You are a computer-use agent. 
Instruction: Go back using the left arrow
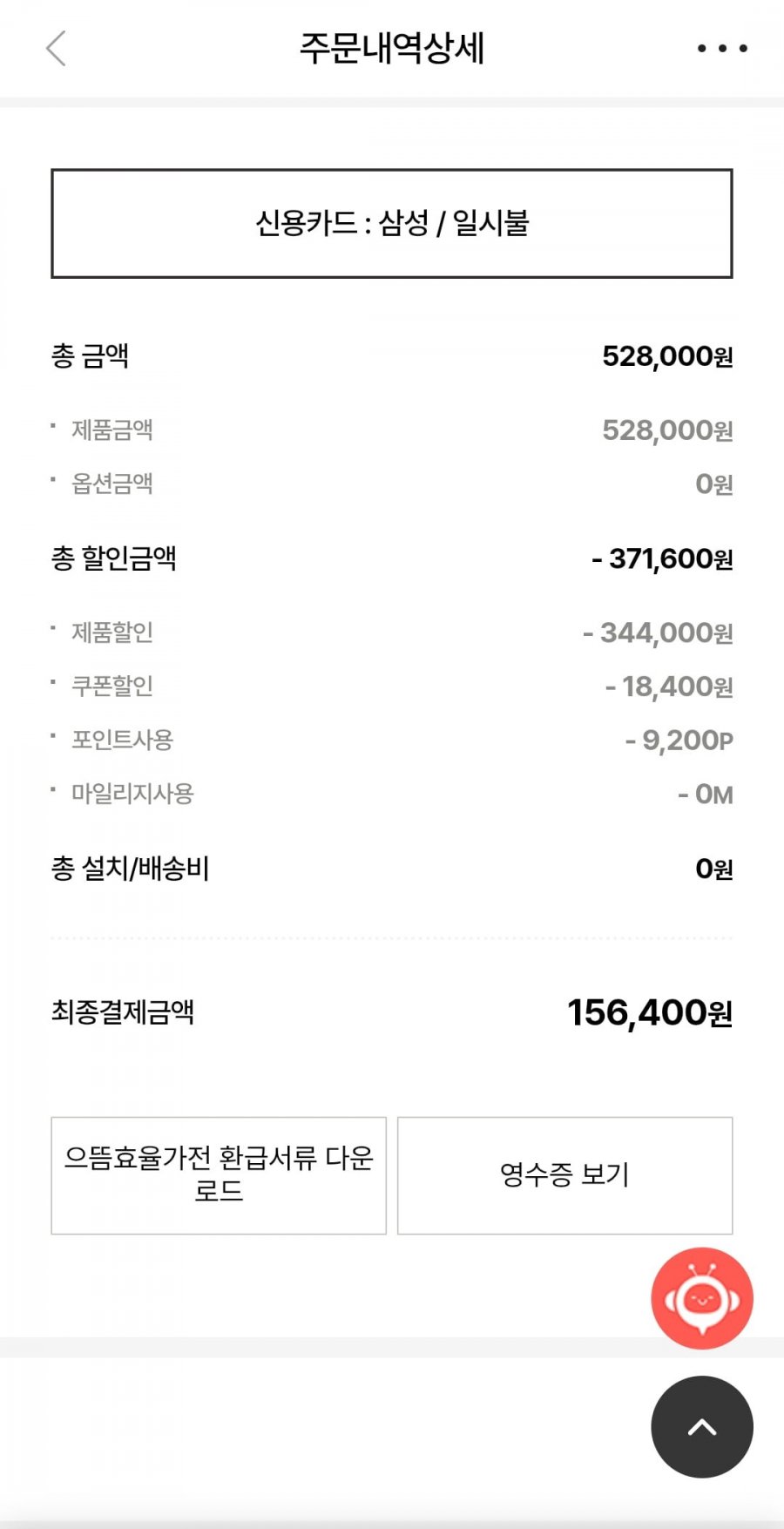coord(56,49)
